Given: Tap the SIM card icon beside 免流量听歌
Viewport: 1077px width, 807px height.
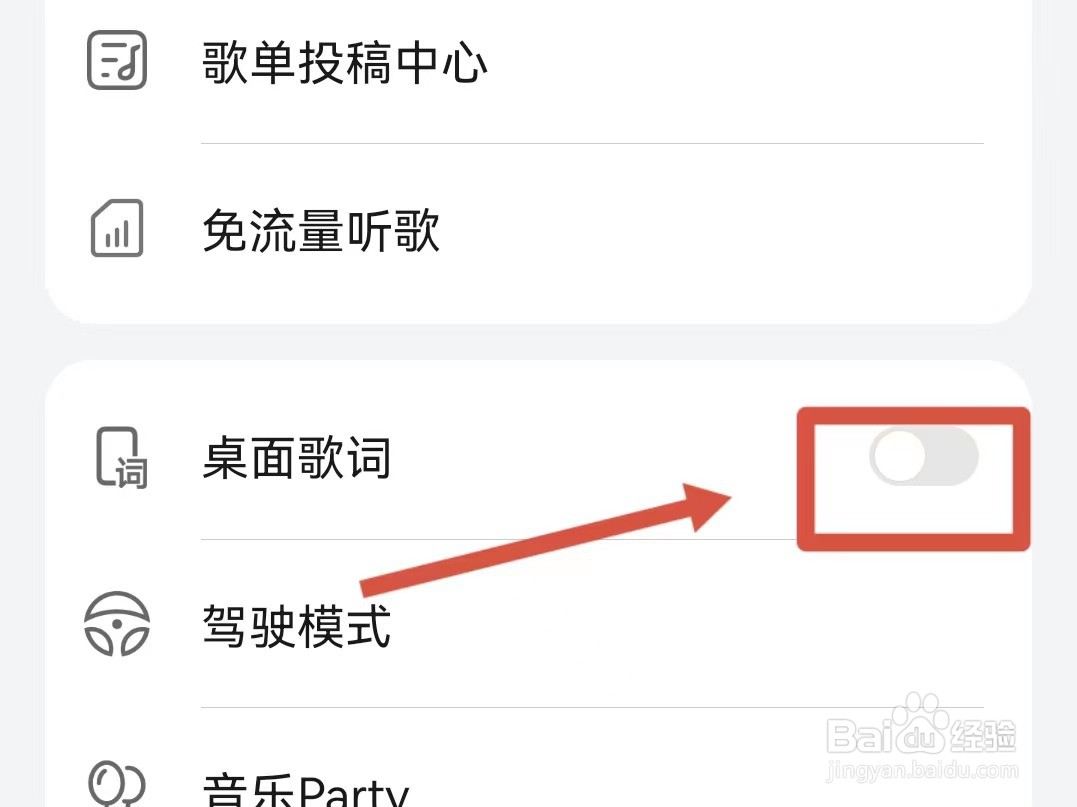Looking at the screenshot, I should [117, 229].
